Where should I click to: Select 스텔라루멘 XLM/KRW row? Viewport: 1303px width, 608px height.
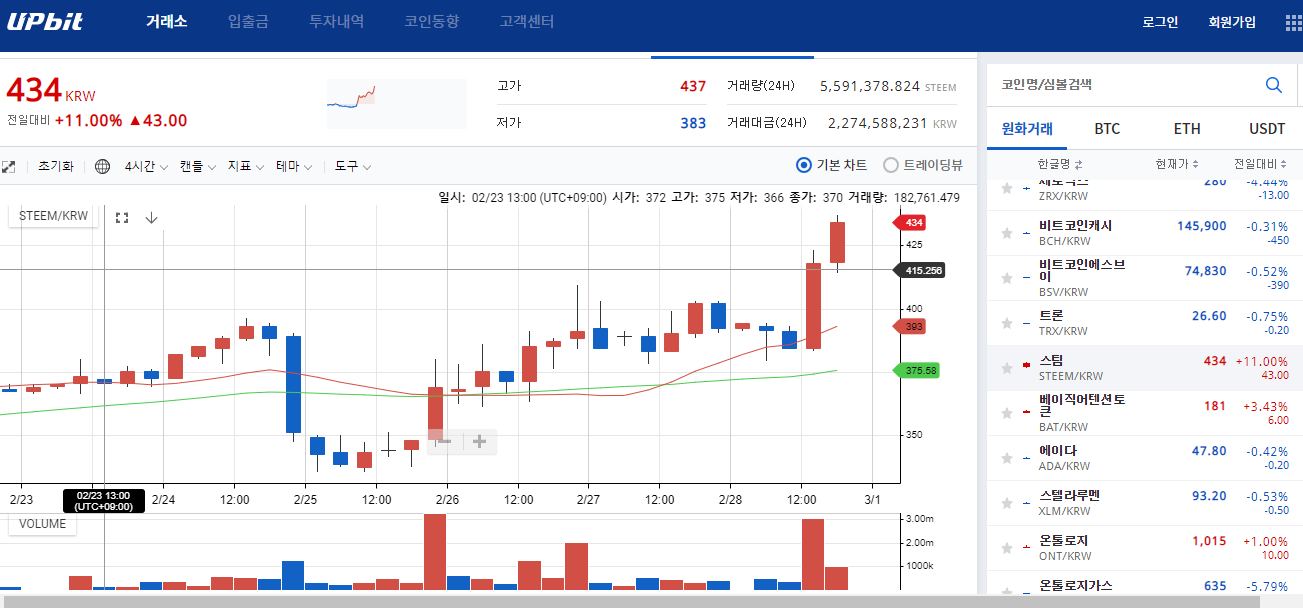(x=1145, y=503)
